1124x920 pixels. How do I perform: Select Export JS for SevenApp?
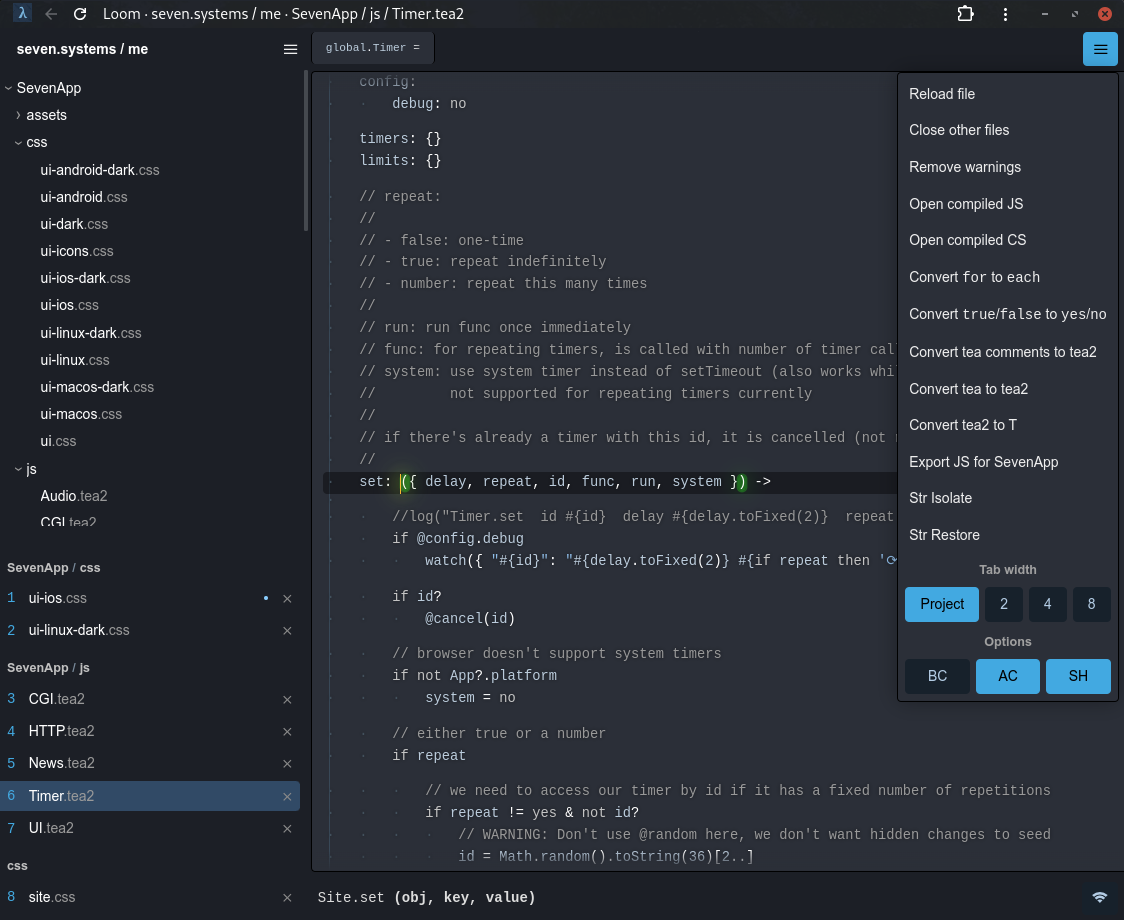tap(1007, 462)
